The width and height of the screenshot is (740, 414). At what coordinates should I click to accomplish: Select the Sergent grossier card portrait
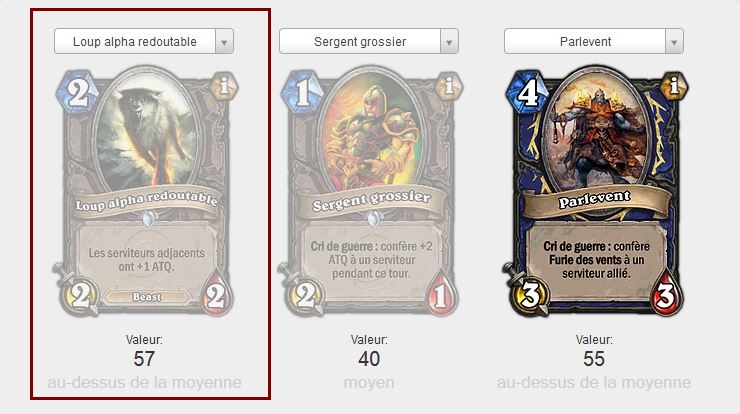coord(370,130)
